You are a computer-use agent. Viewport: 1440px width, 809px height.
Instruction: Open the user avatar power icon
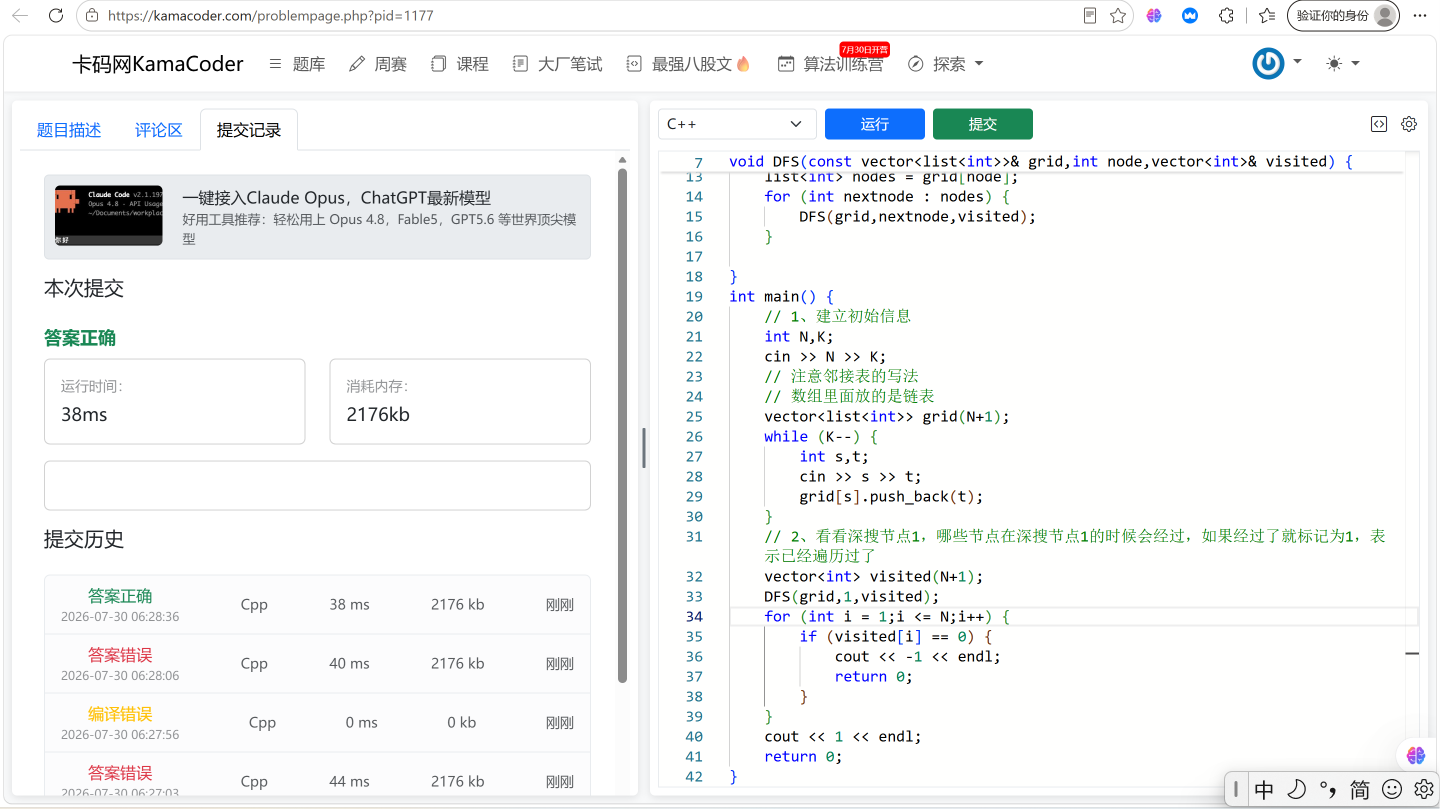tap(1268, 63)
